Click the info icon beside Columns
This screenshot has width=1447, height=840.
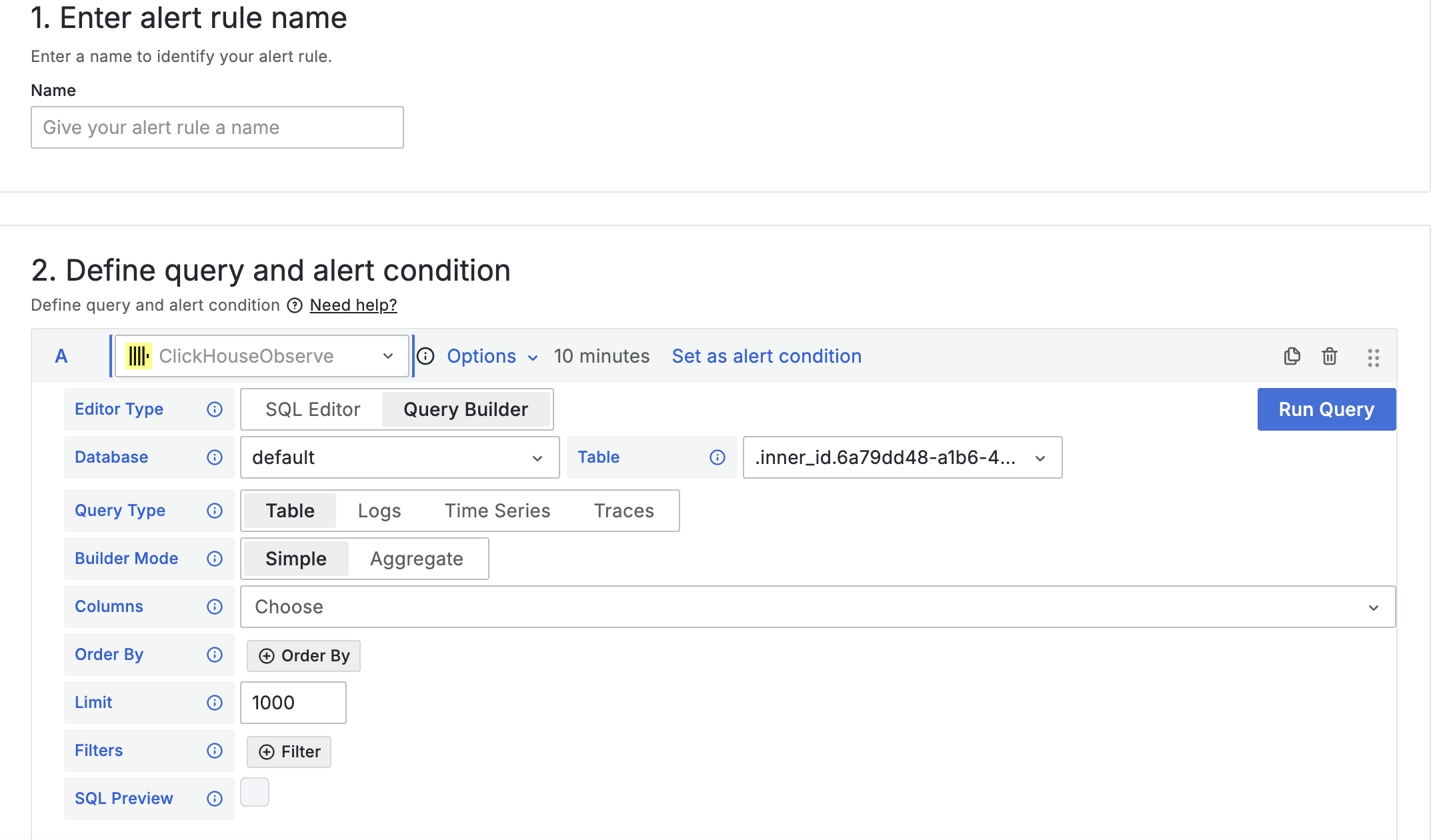click(215, 607)
